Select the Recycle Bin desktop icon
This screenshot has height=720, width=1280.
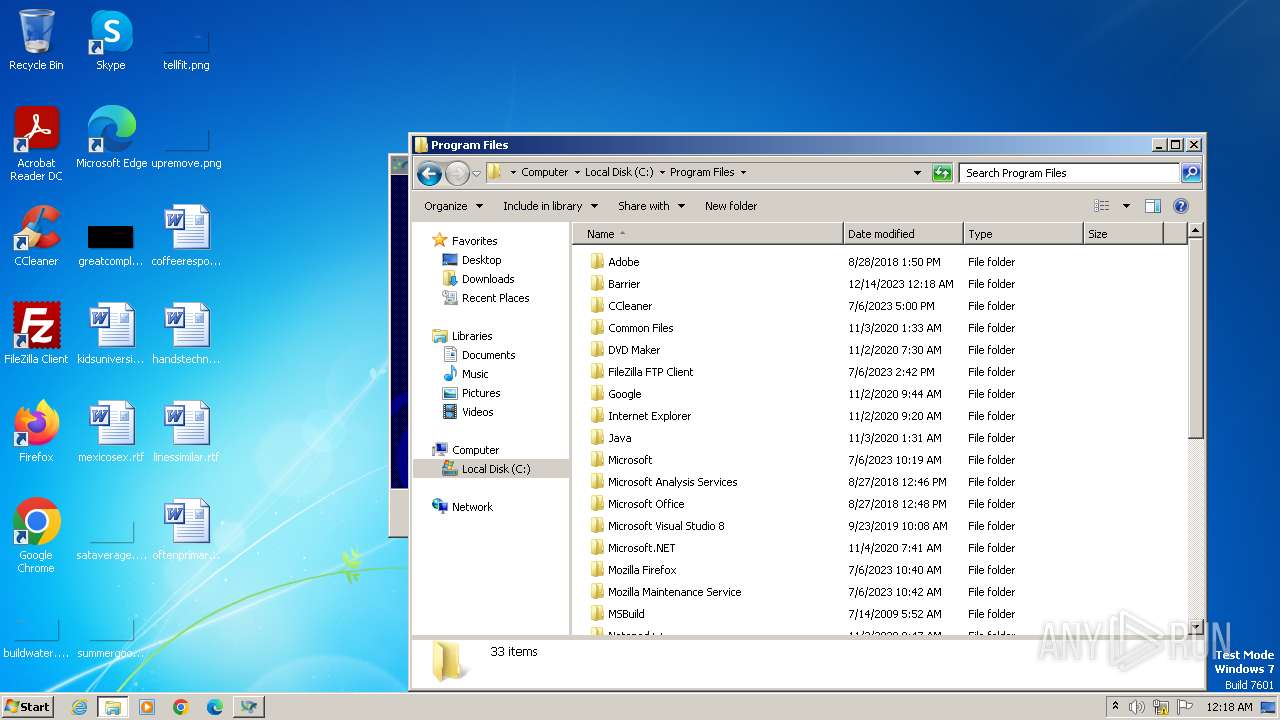36,41
